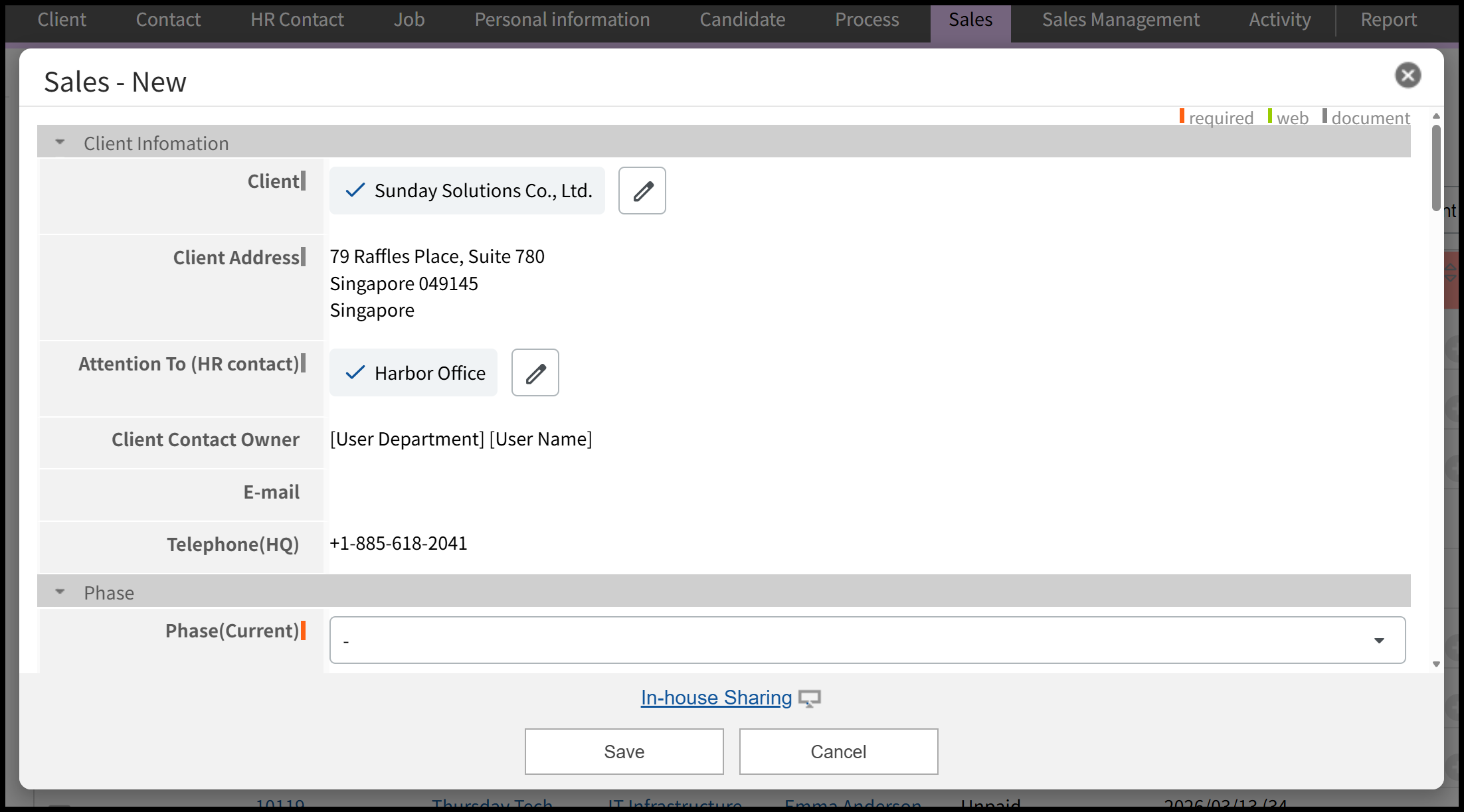This screenshot has height=812, width=1464.
Task: Click checkmark on Sunday Solutions Co., Ltd. chip
Action: pyautogui.click(x=355, y=191)
